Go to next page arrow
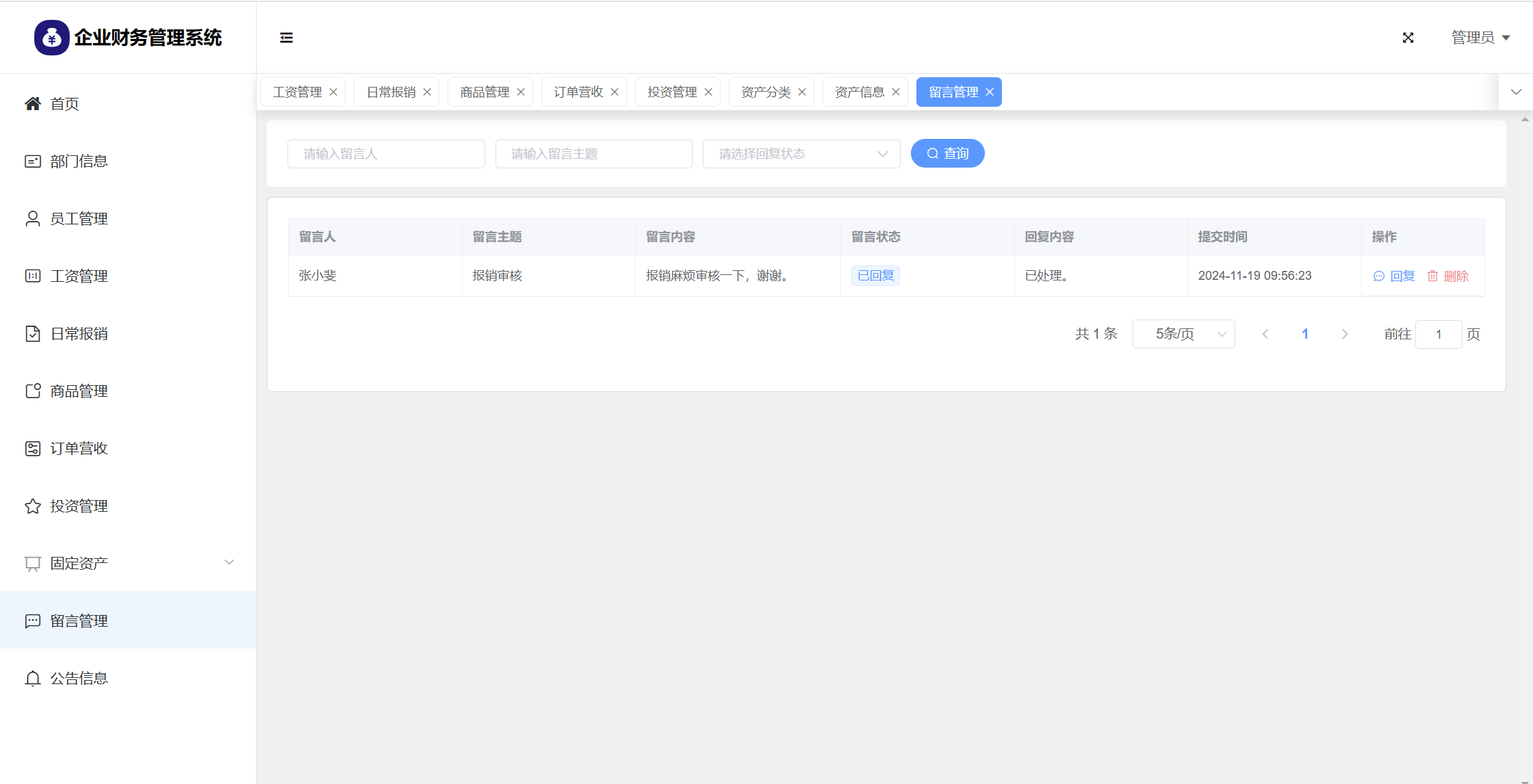 pos(1345,334)
